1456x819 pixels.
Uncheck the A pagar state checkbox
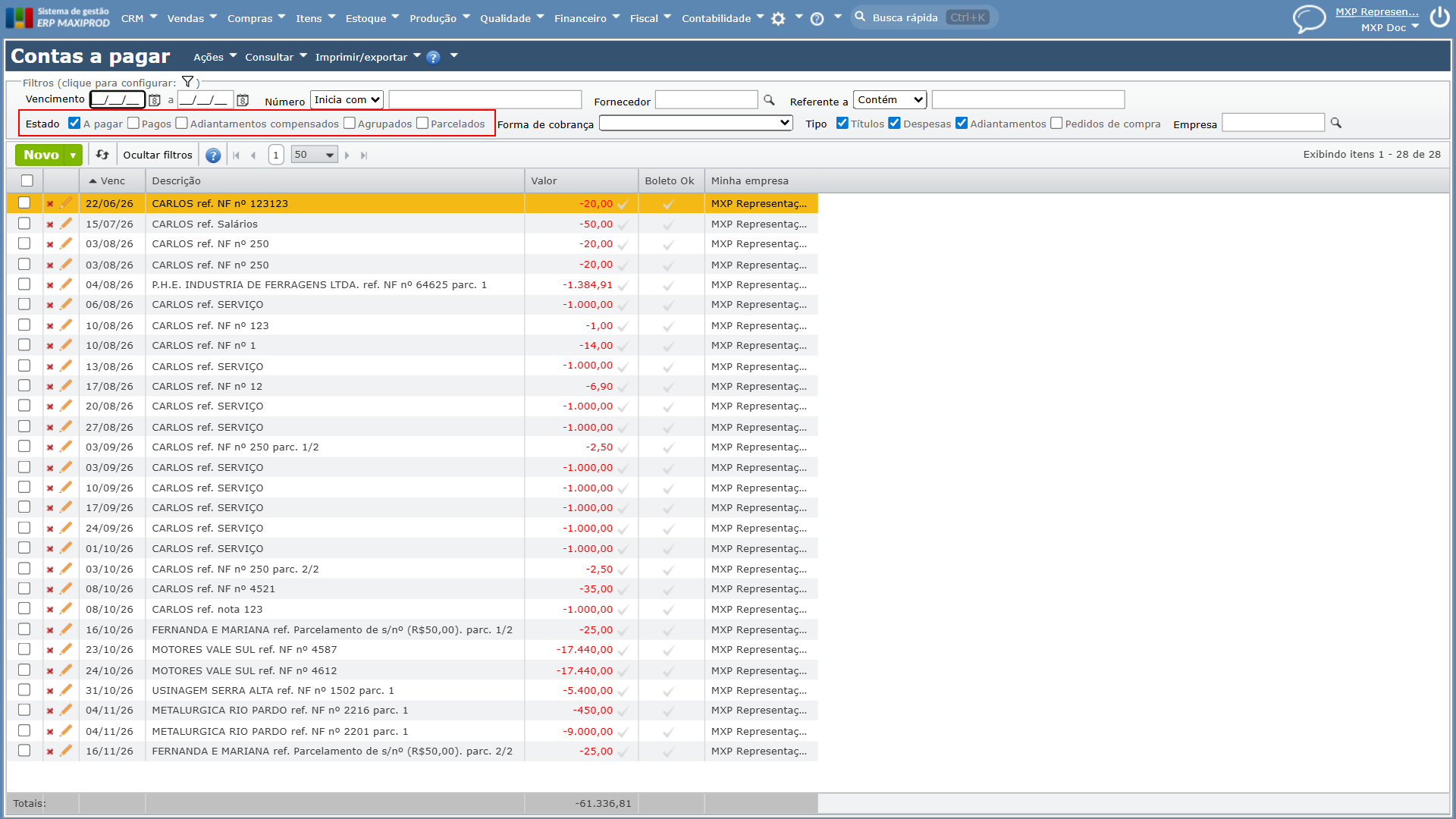point(74,123)
